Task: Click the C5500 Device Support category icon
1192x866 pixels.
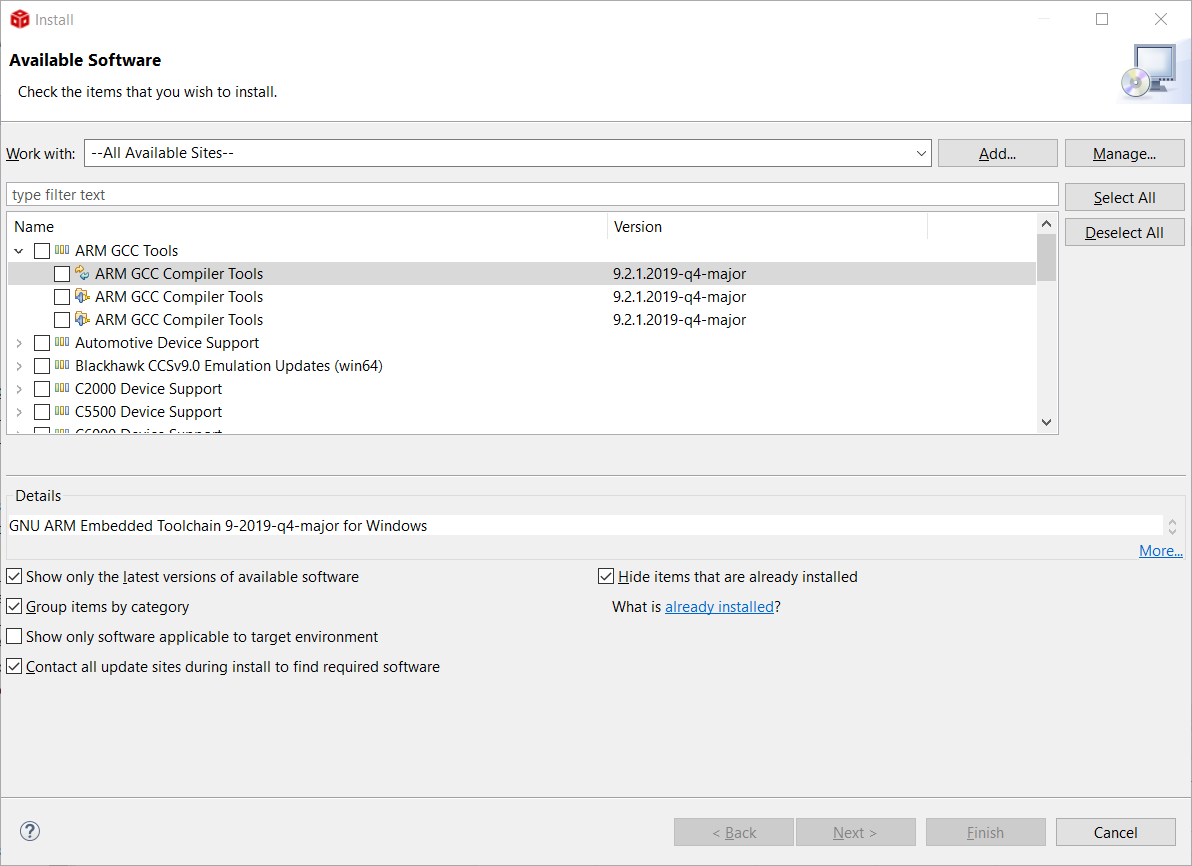Action: (x=62, y=411)
